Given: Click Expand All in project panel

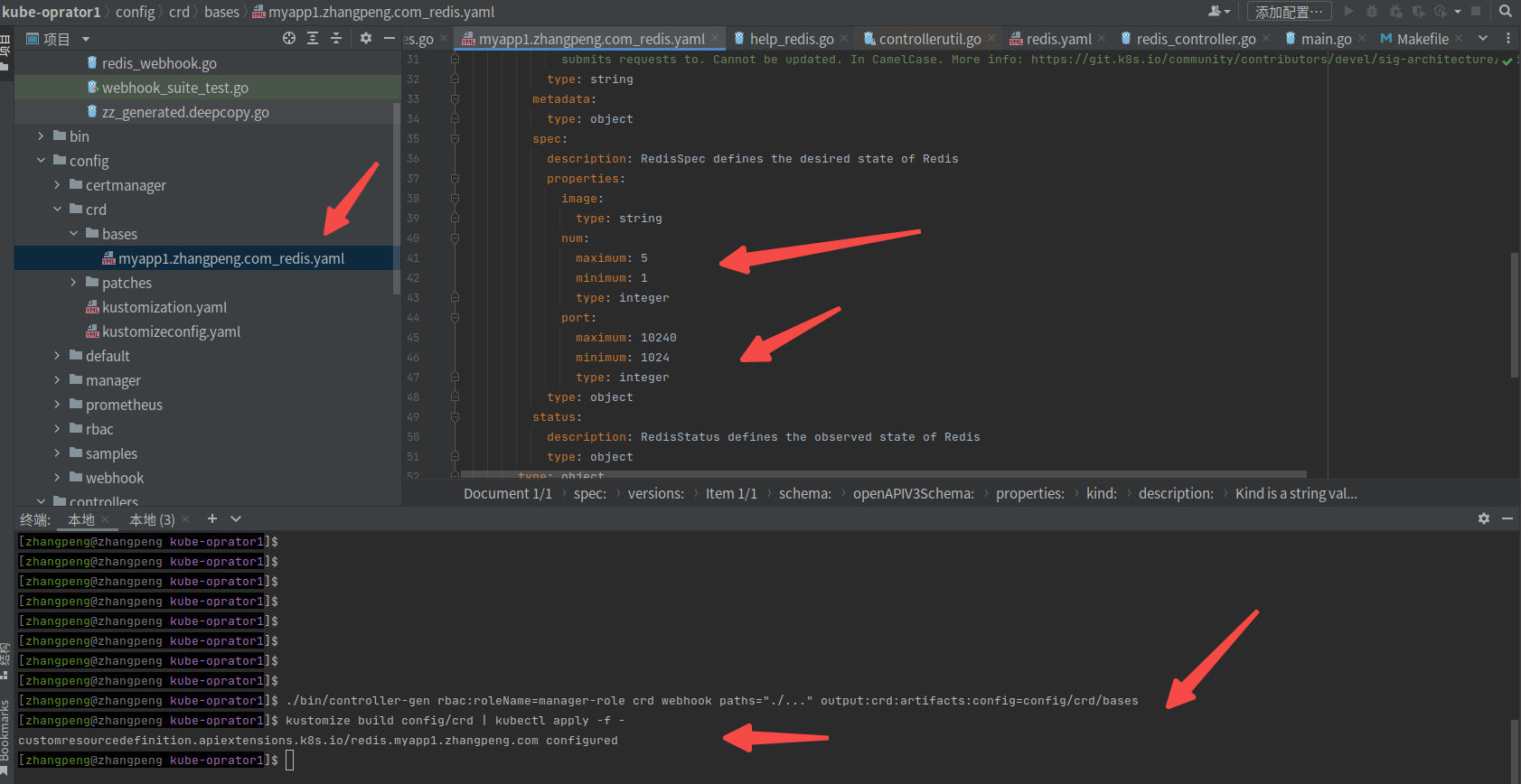Looking at the screenshot, I should click(313, 38).
